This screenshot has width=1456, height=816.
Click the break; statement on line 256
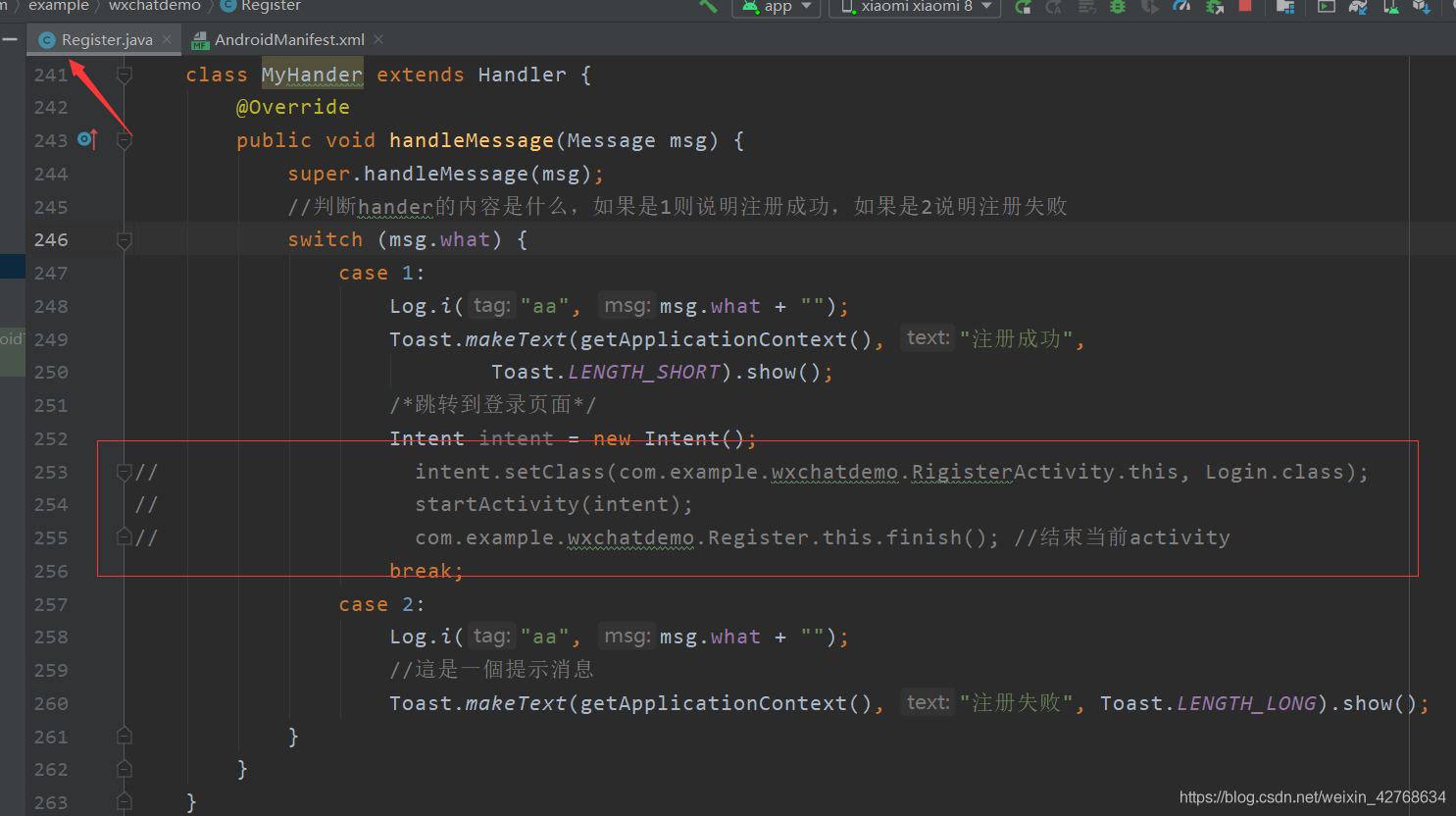(427, 571)
